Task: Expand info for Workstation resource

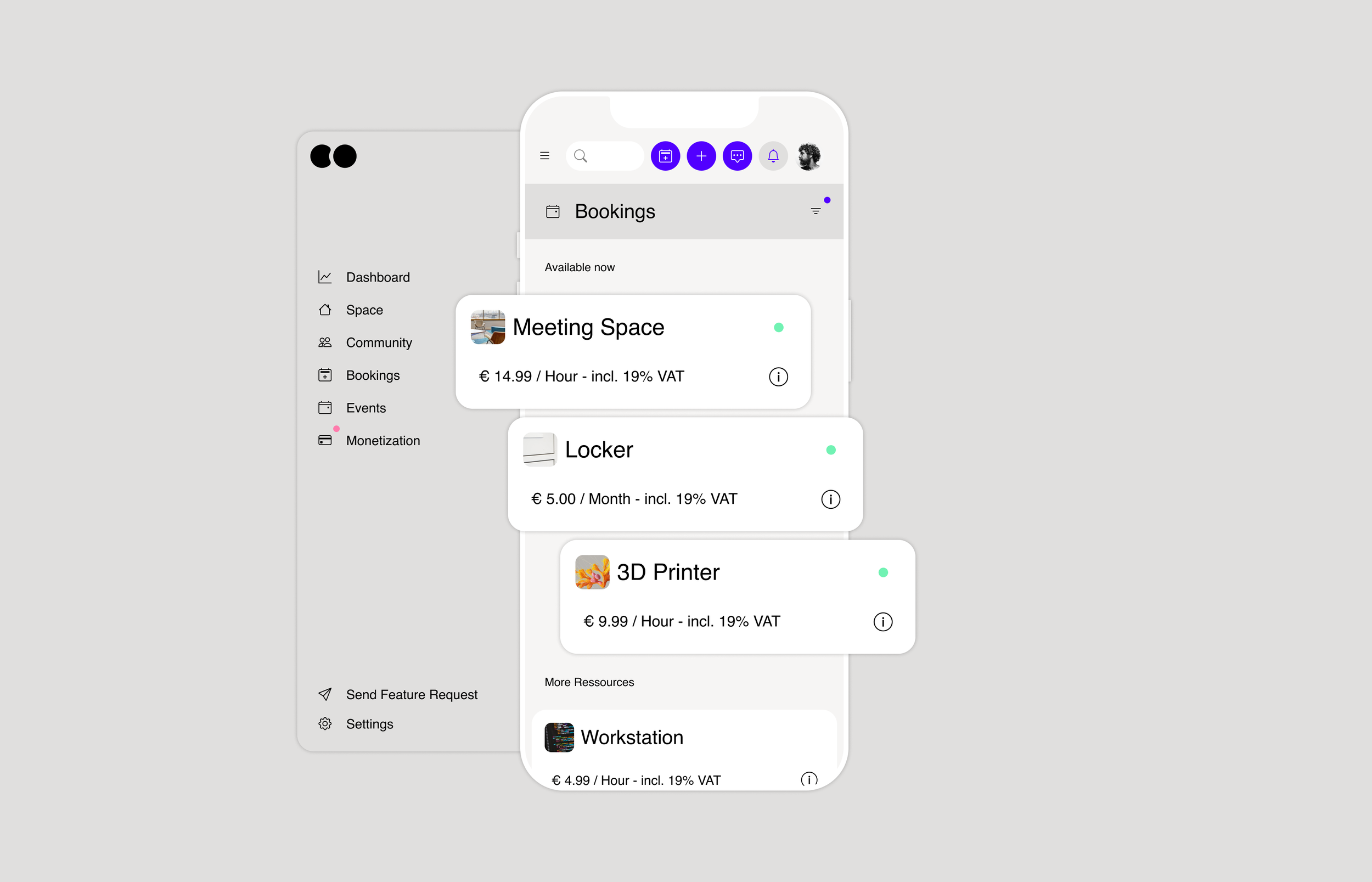Action: pyautogui.click(x=808, y=779)
